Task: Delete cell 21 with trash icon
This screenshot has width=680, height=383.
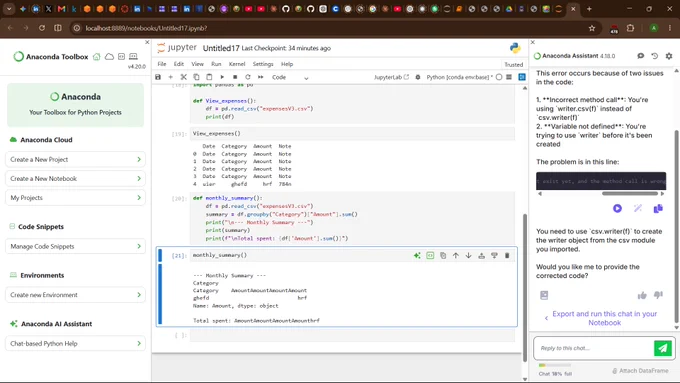Action: (507, 255)
